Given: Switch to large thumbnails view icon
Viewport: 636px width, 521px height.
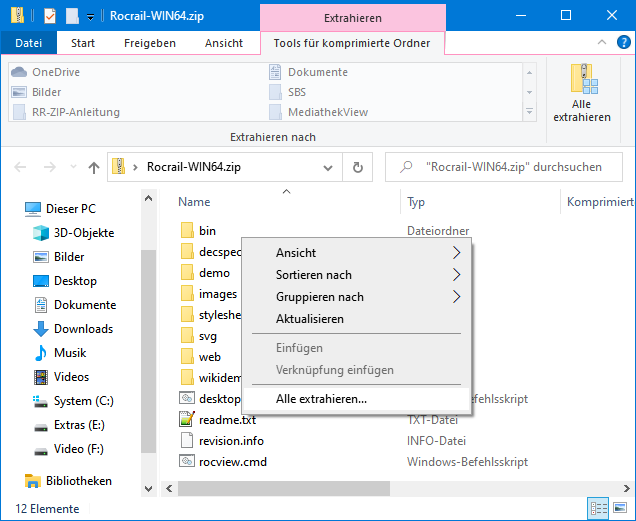Looking at the screenshot, I should [x=621, y=509].
